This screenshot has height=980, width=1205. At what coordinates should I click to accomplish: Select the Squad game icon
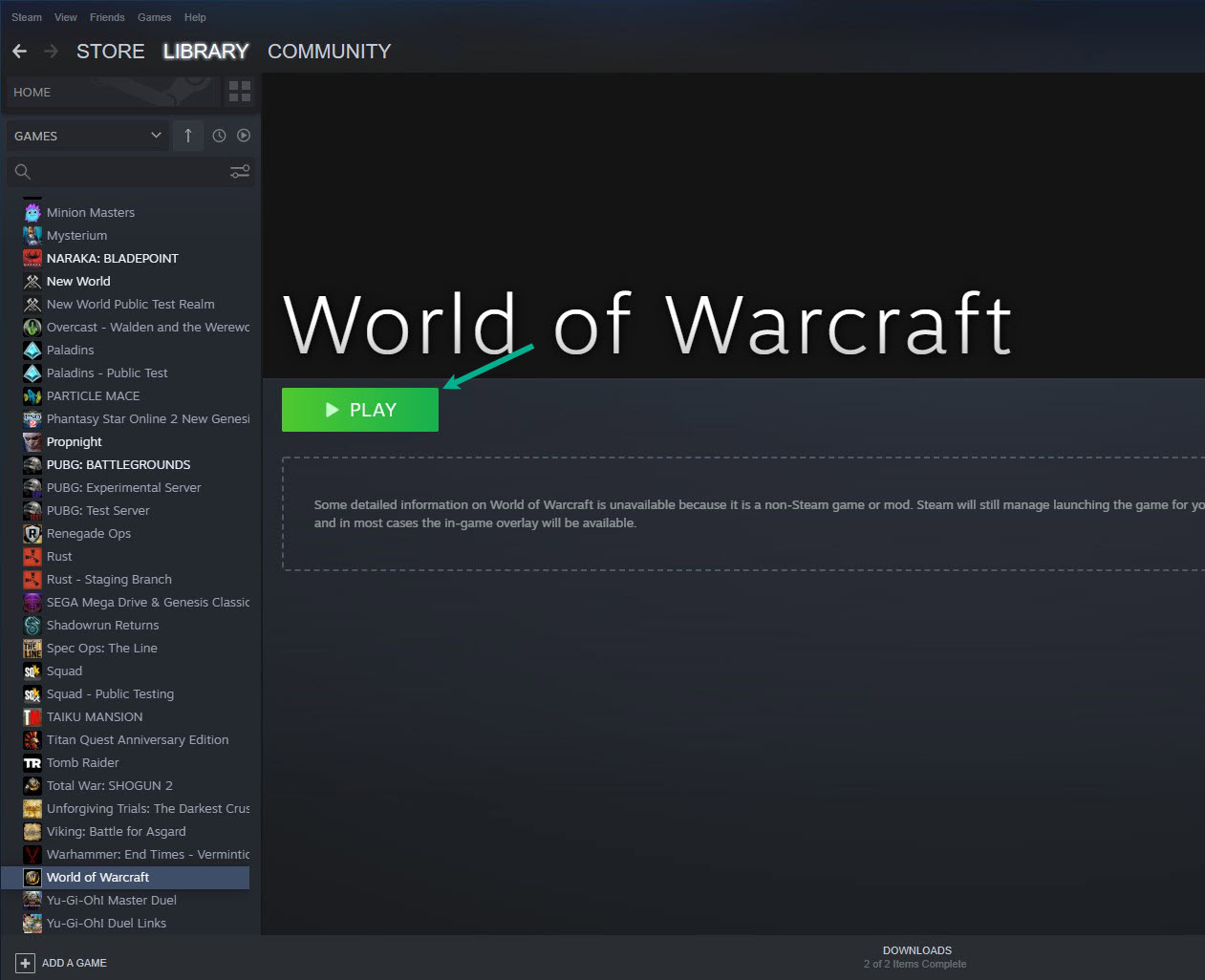(x=32, y=671)
